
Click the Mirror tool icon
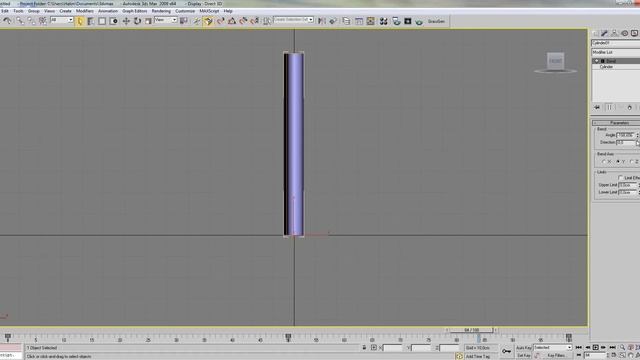pos(322,21)
